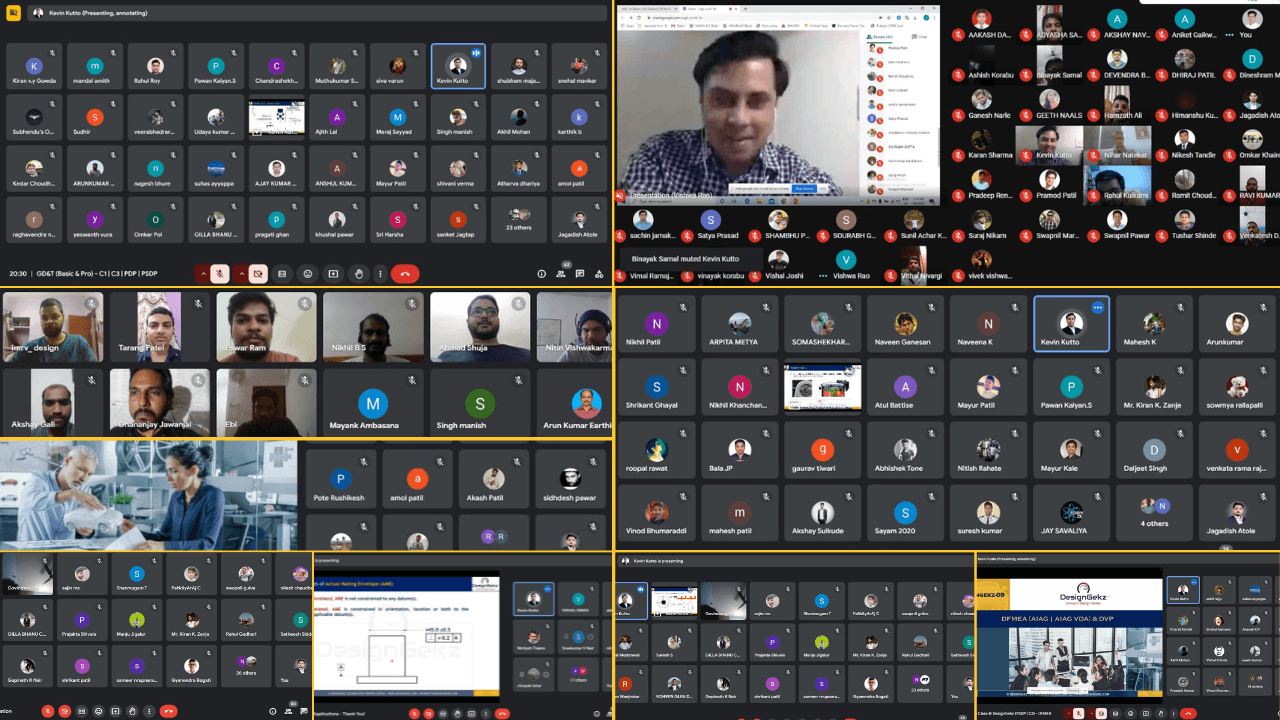Open emoji reactions in GD&T meeting toolbar

[x=307, y=273]
